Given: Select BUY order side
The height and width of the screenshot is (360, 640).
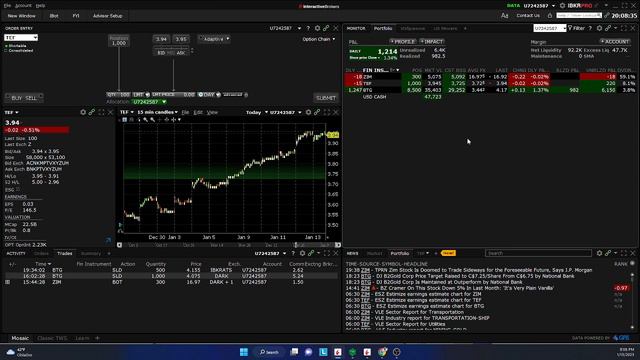Looking at the screenshot, I should click(x=16, y=98).
